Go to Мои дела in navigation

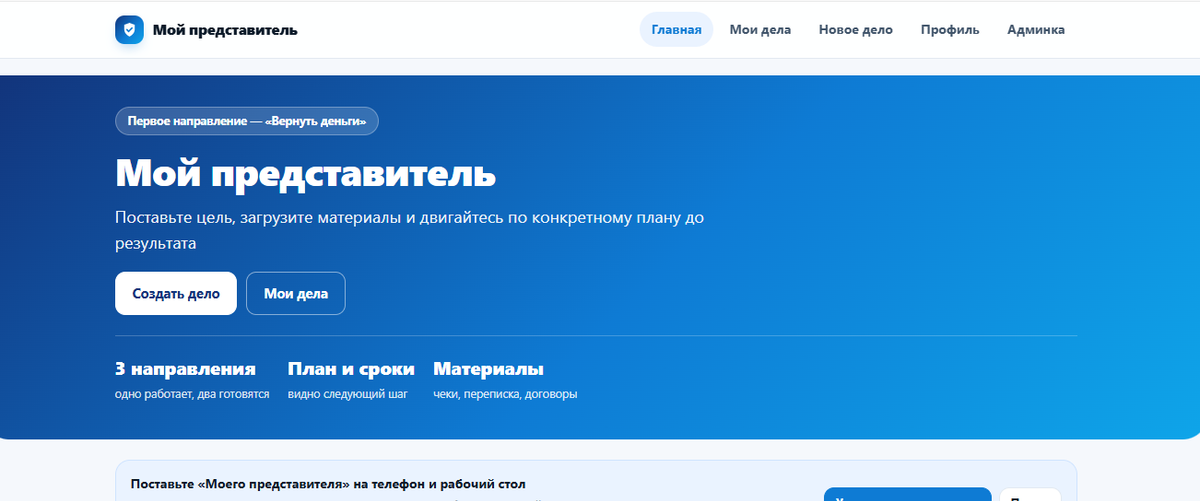[x=760, y=30]
